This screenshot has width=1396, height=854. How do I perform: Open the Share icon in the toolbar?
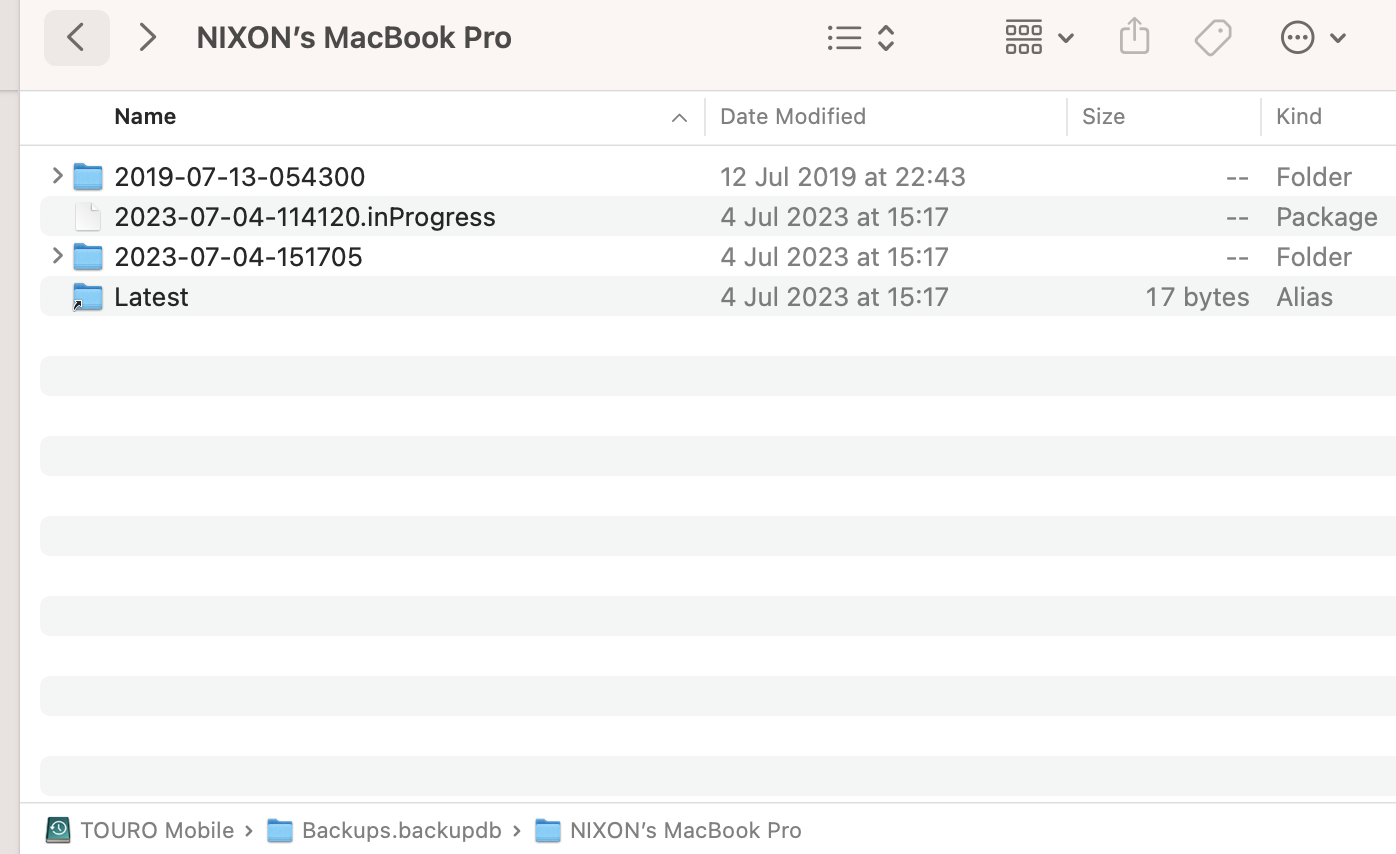click(1134, 37)
